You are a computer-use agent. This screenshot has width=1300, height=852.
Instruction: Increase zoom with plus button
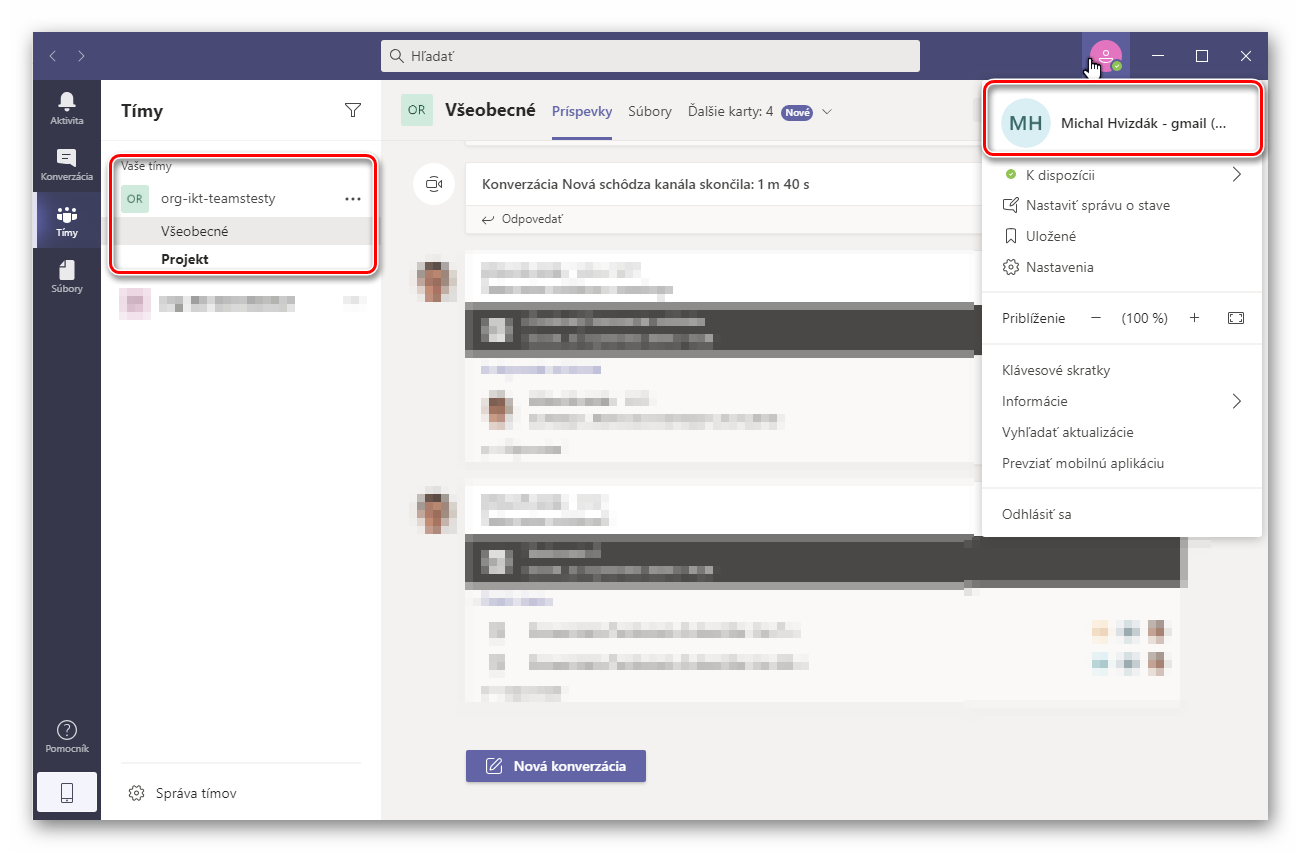[x=1194, y=318]
